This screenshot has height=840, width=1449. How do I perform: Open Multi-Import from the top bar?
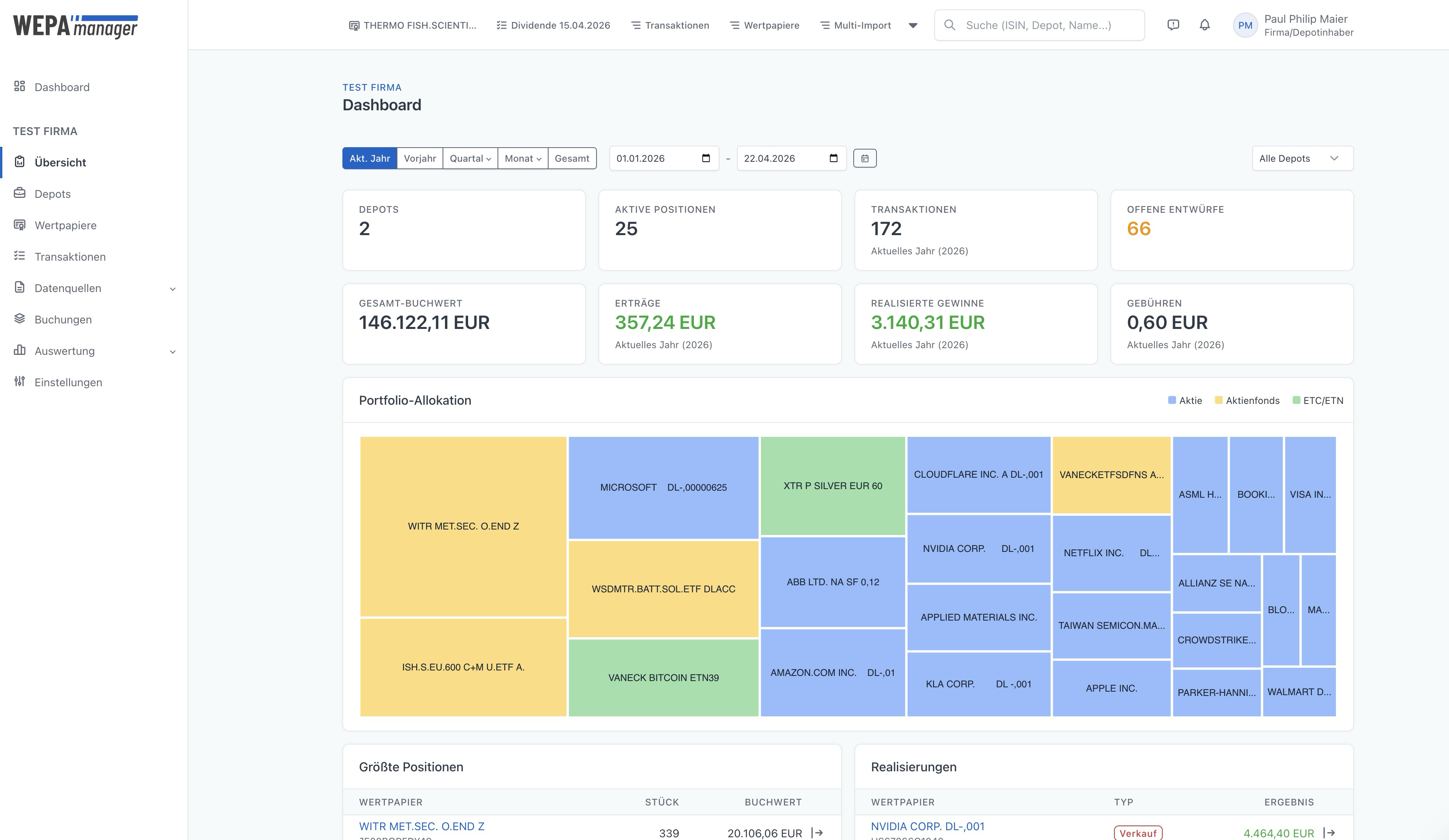[x=856, y=25]
